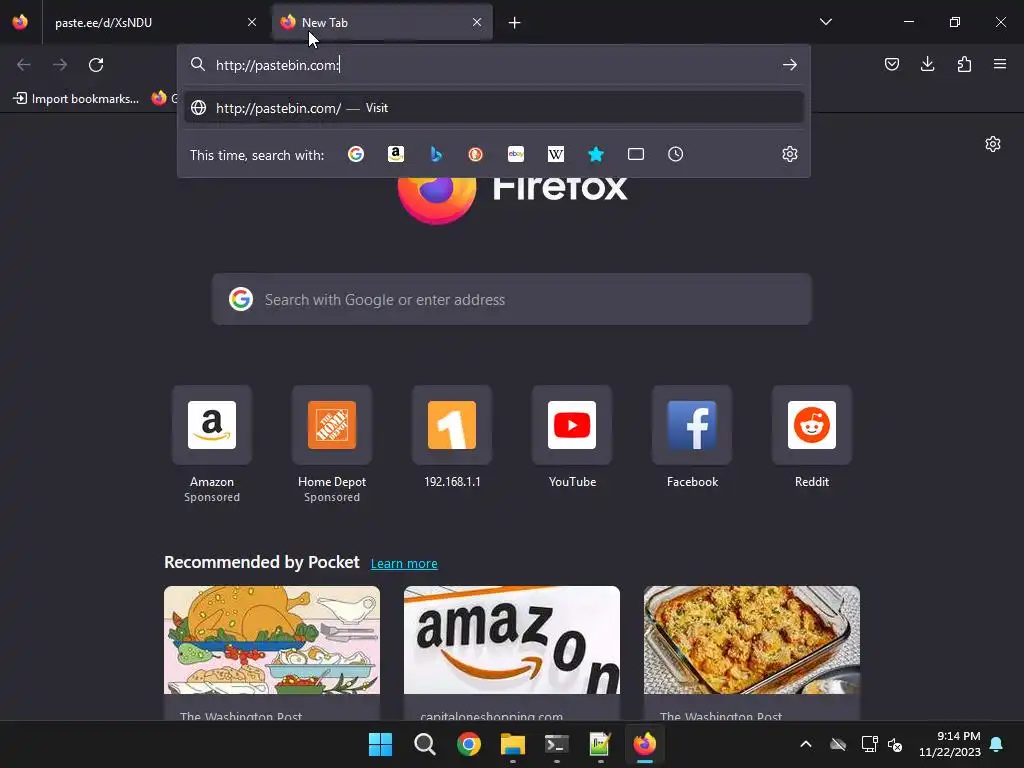Search open tabs via tab icon
The height and width of the screenshot is (768, 1024).
tap(635, 154)
